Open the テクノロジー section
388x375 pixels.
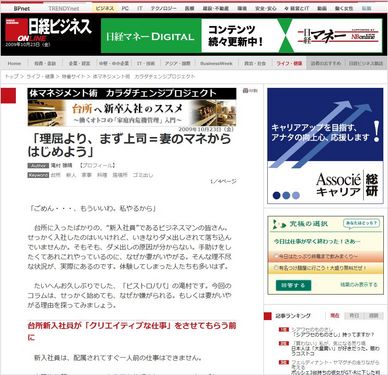[163, 8]
